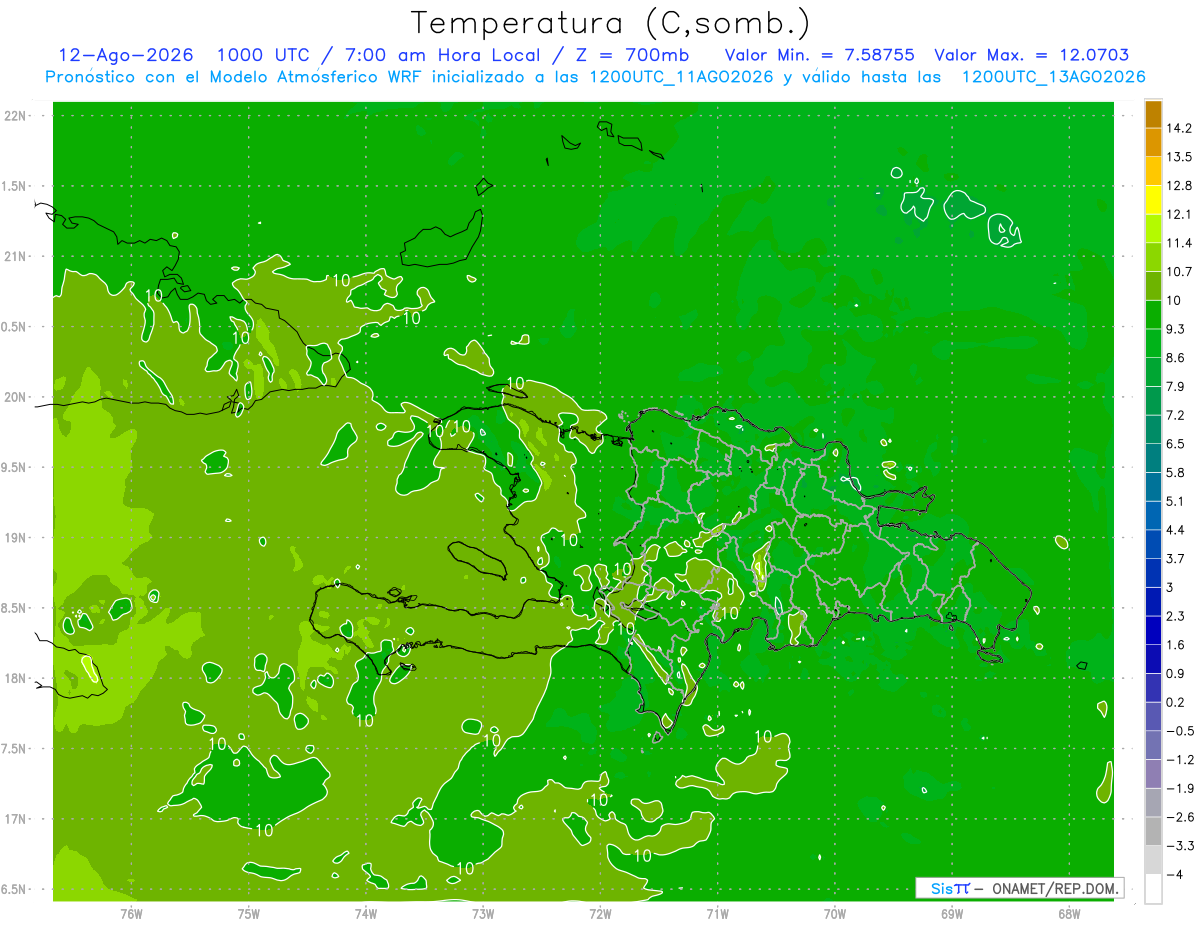
Task: Select the date text "12-Ago-2026"
Action: 126,55
